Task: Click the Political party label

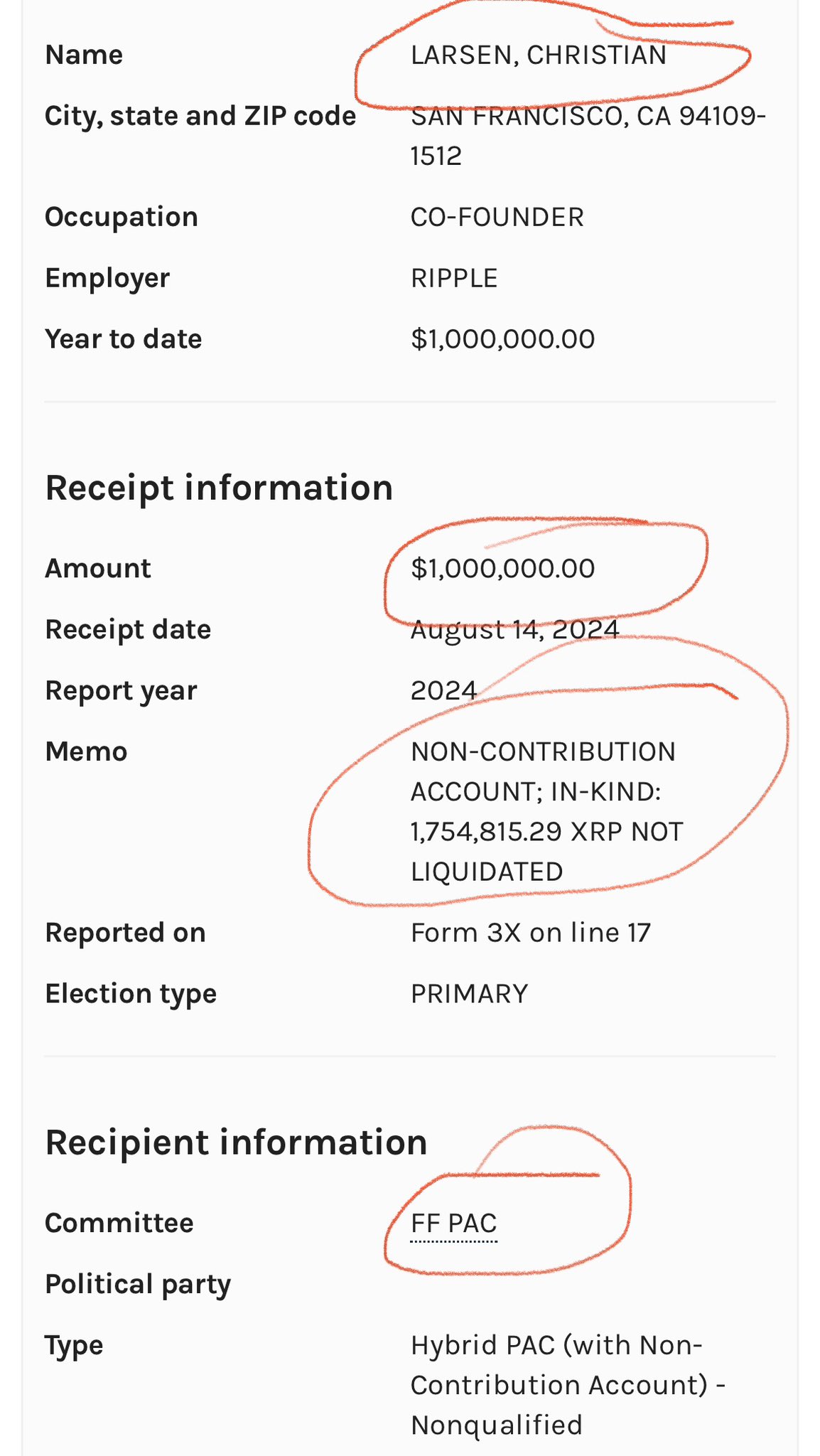Action: (138, 1284)
